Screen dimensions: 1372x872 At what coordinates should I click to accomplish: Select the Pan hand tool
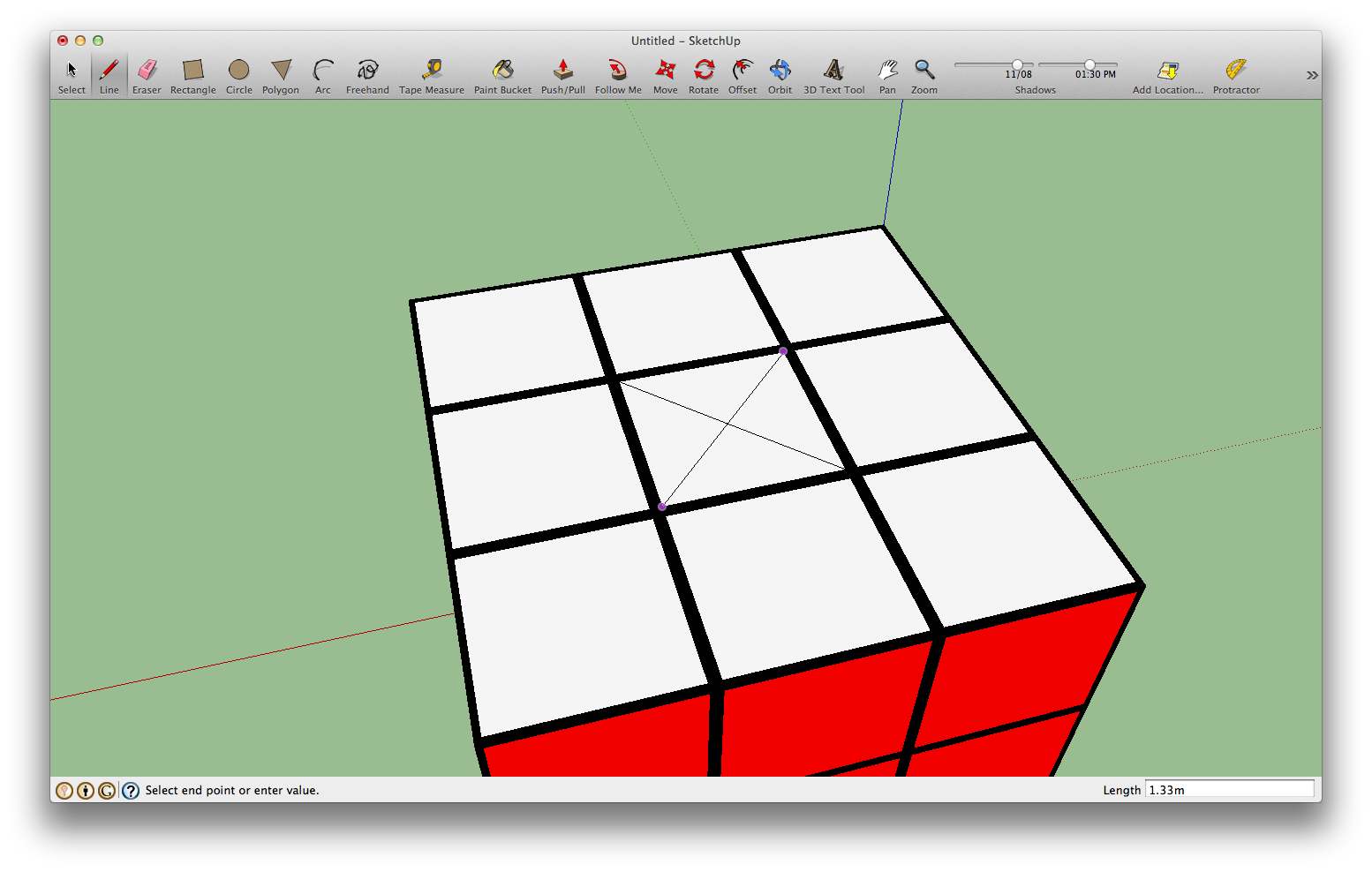pyautogui.click(x=887, y=76)
